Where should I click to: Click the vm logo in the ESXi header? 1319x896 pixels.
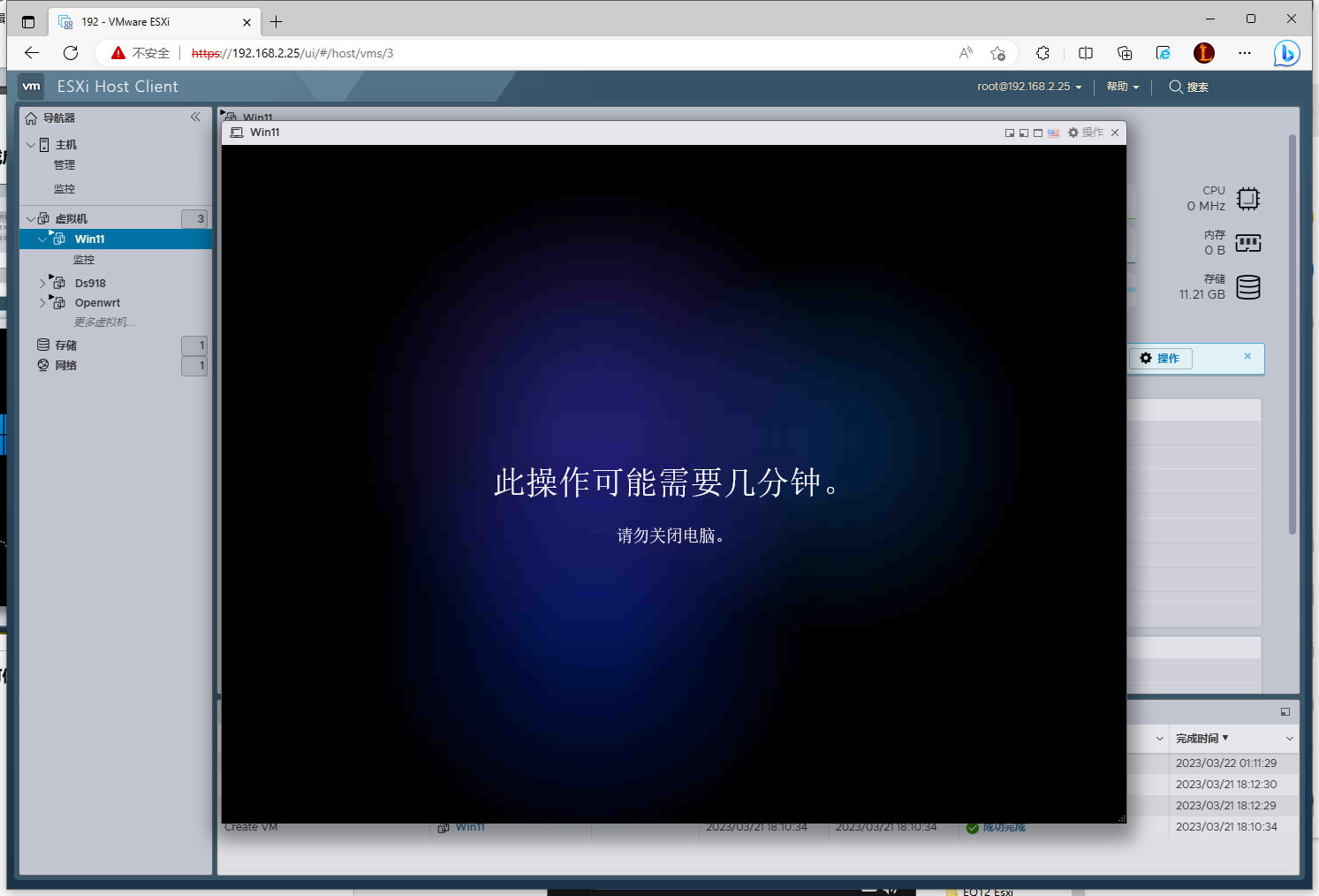pyautogui.click(x=32, y=86)
